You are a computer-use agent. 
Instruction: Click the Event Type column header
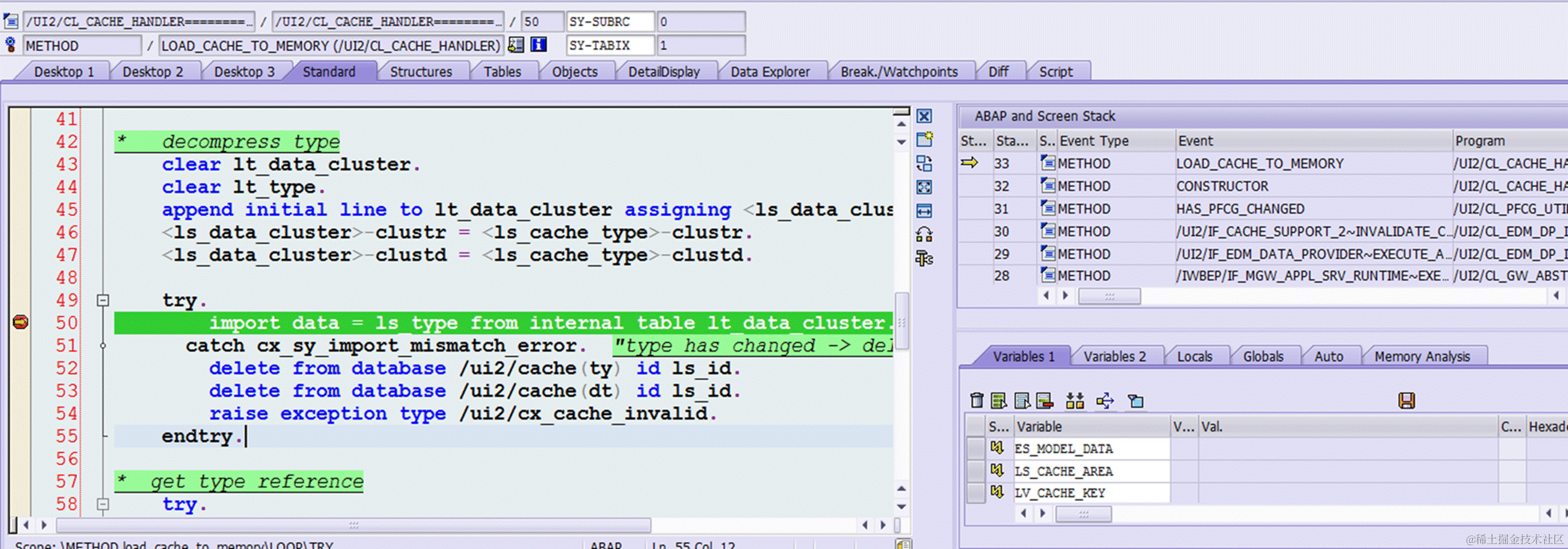(x=1115, y=141)
